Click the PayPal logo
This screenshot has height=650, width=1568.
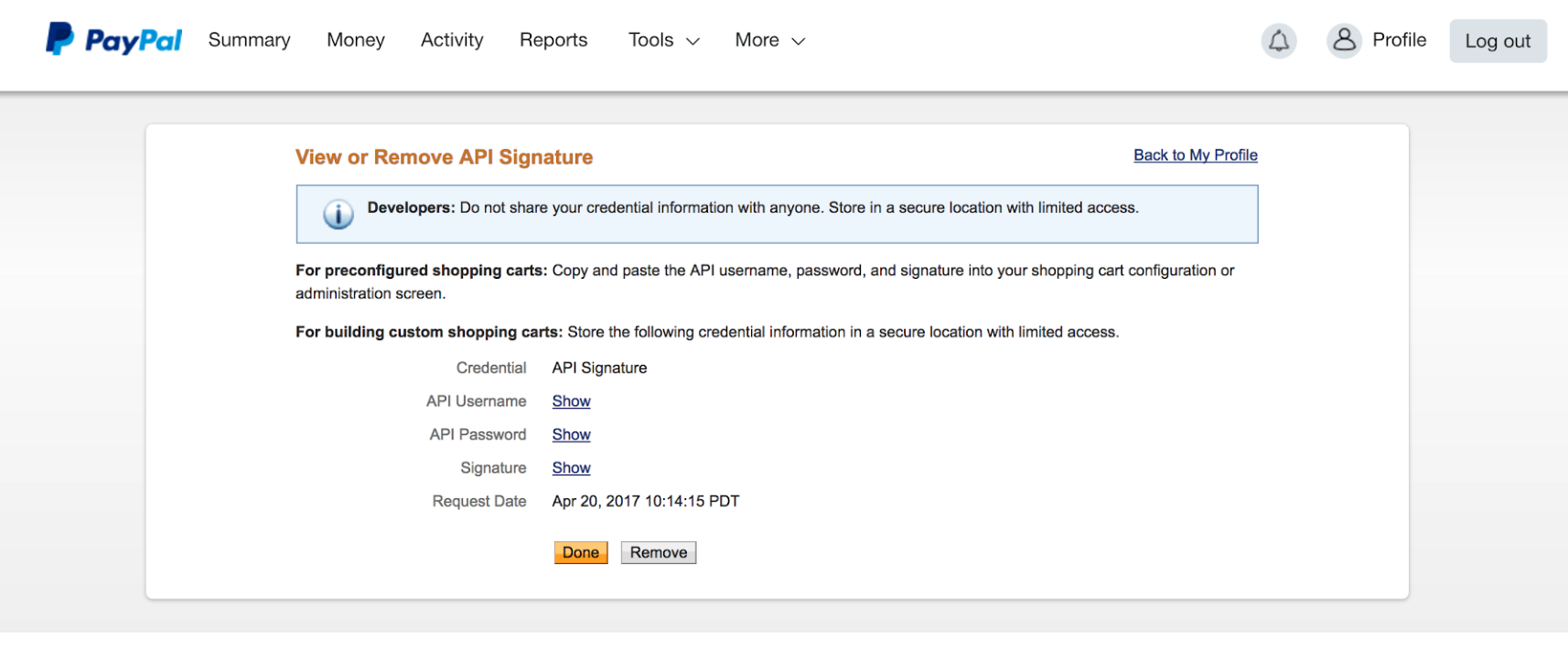click(x=114, y=39)
